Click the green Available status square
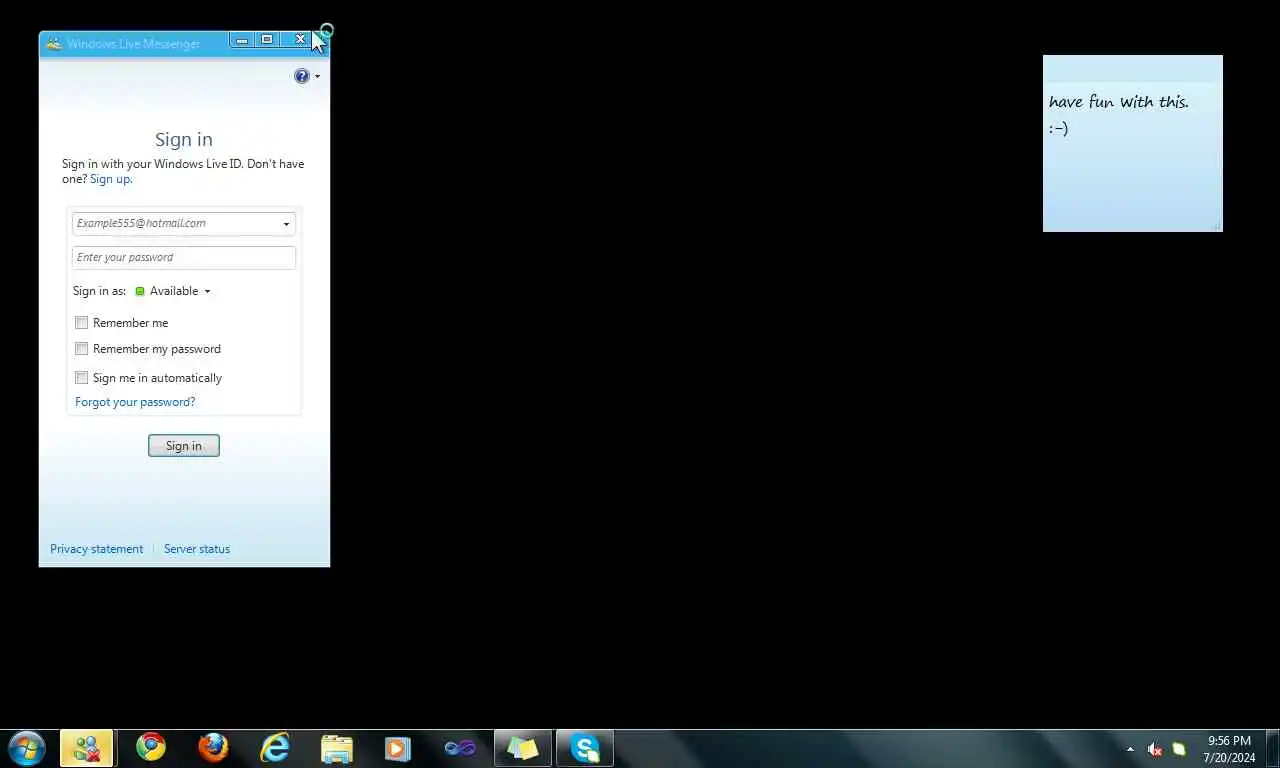This screenshot has width=1280, height=768. point(140,292)
